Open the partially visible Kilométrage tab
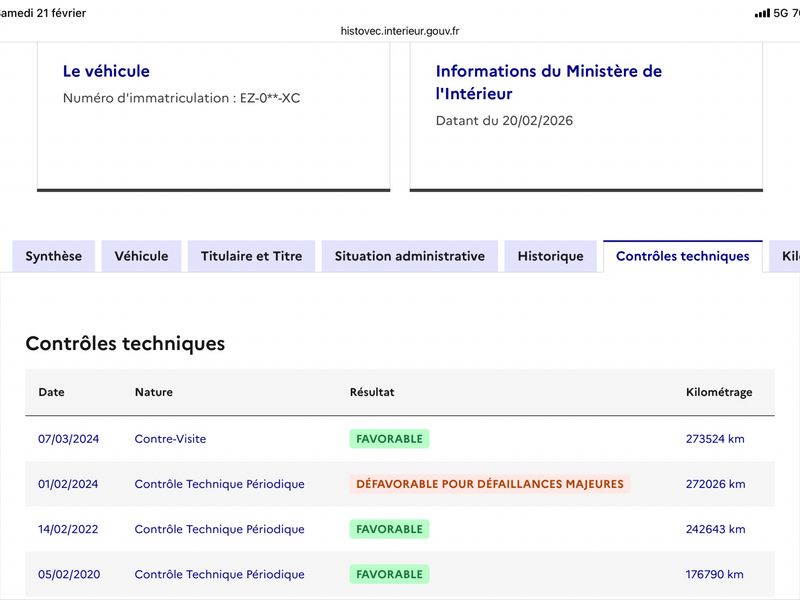Viewport: 800px width, 600px height. click(785, 256)
